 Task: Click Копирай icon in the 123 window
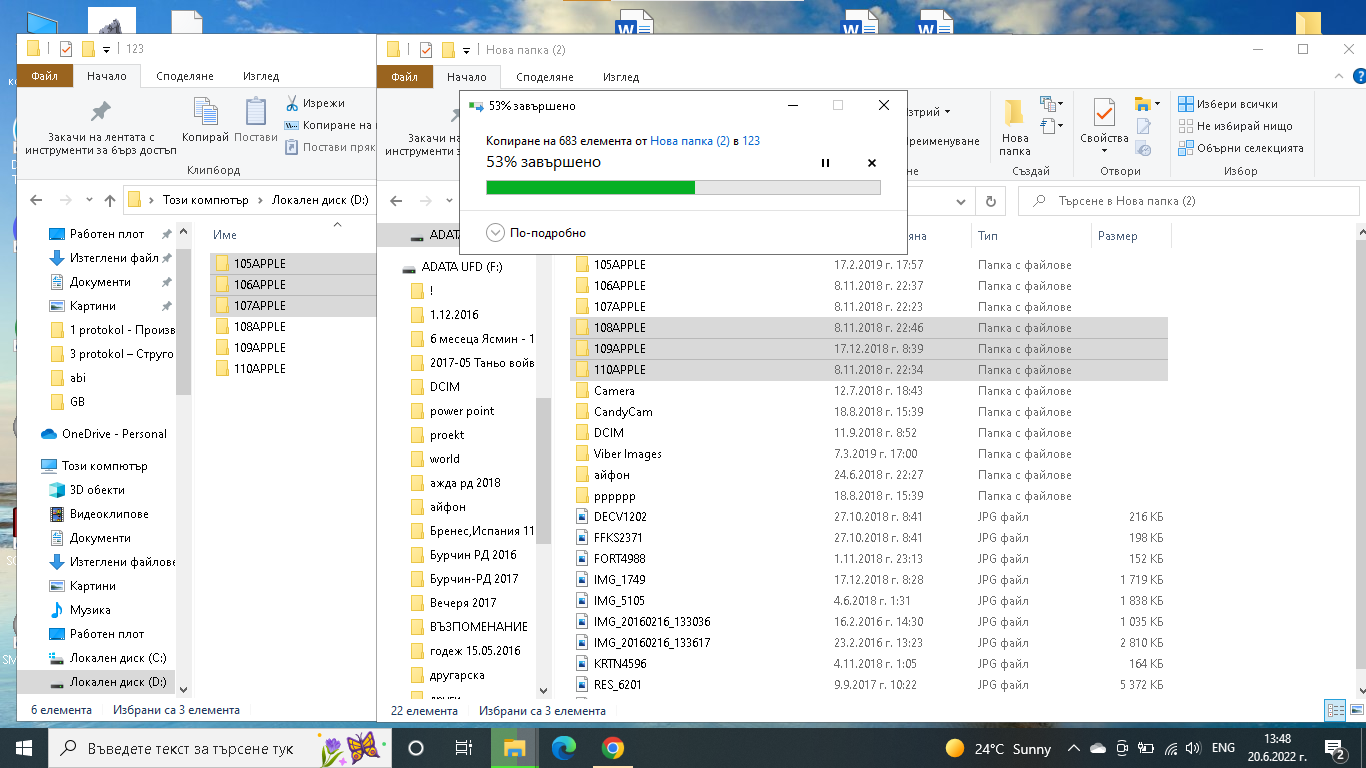pos(205,121)
